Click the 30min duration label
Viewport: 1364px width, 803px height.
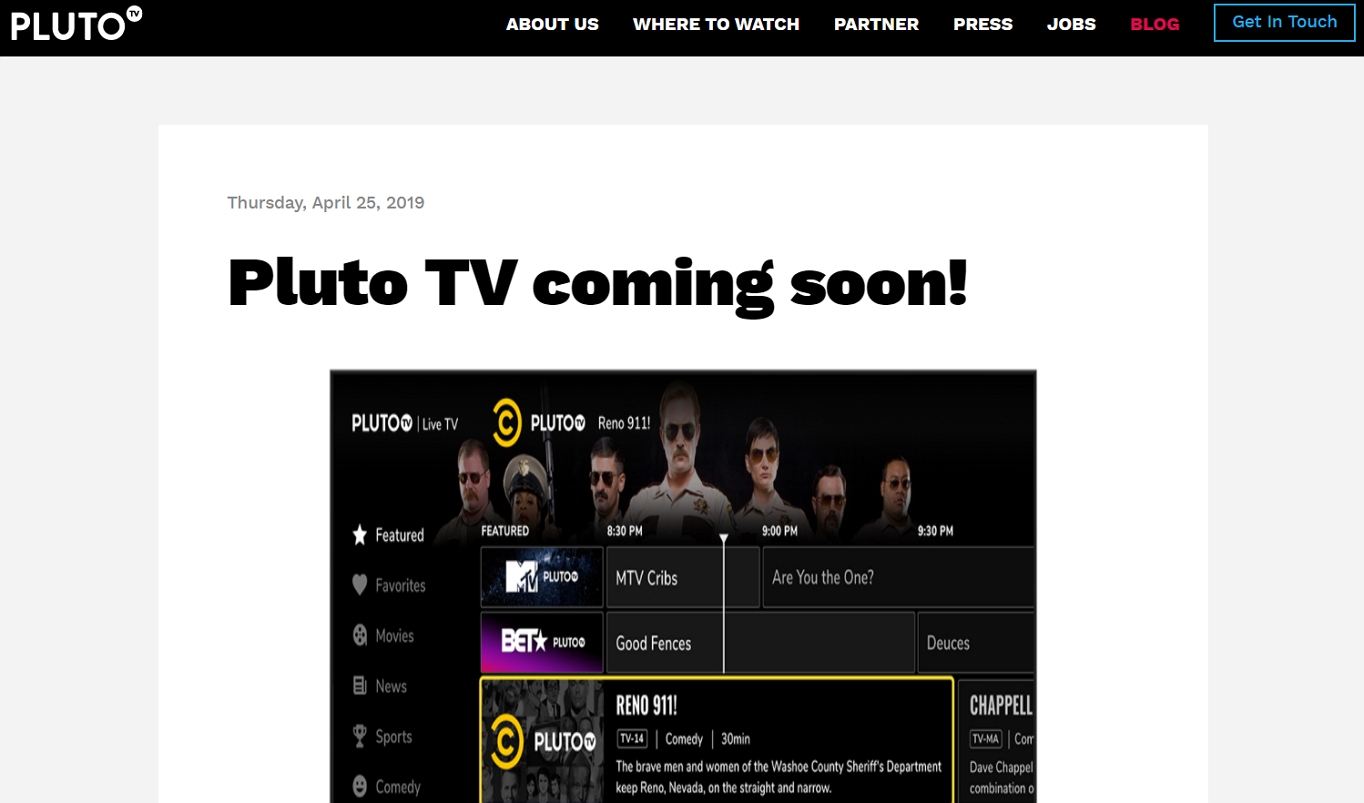[x=736, y=739]
